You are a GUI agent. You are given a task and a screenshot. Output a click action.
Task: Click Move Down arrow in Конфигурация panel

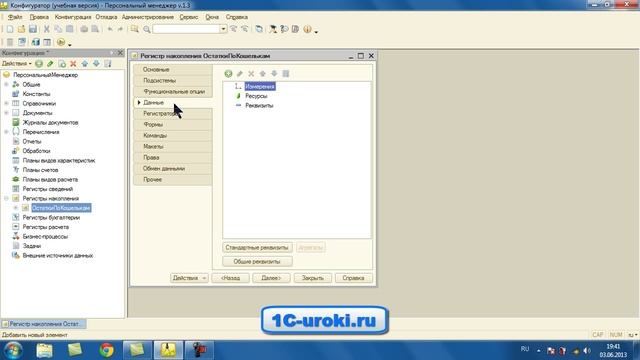[x=96, y=64]
